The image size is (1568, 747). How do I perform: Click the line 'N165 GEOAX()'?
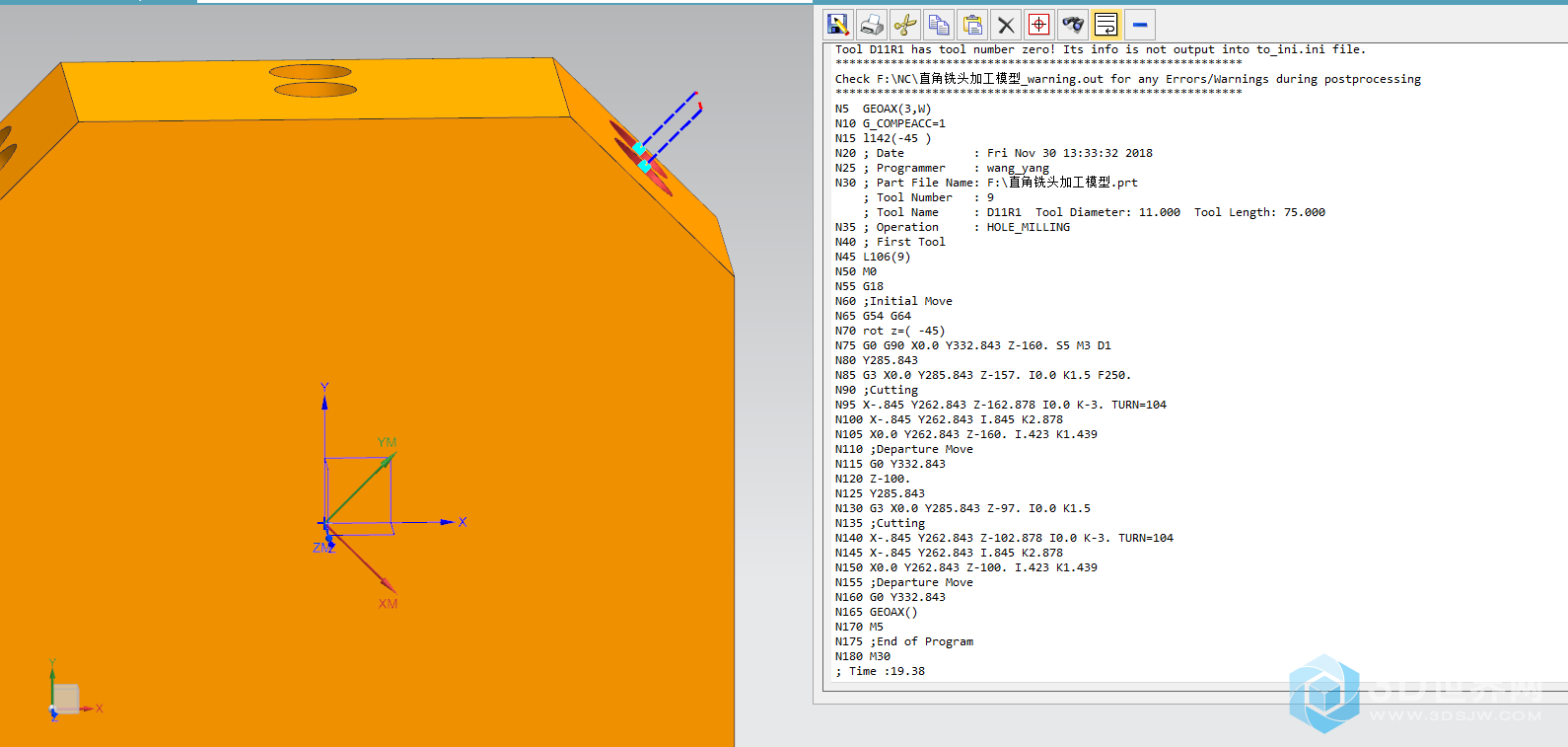click(x=876, y=612)
